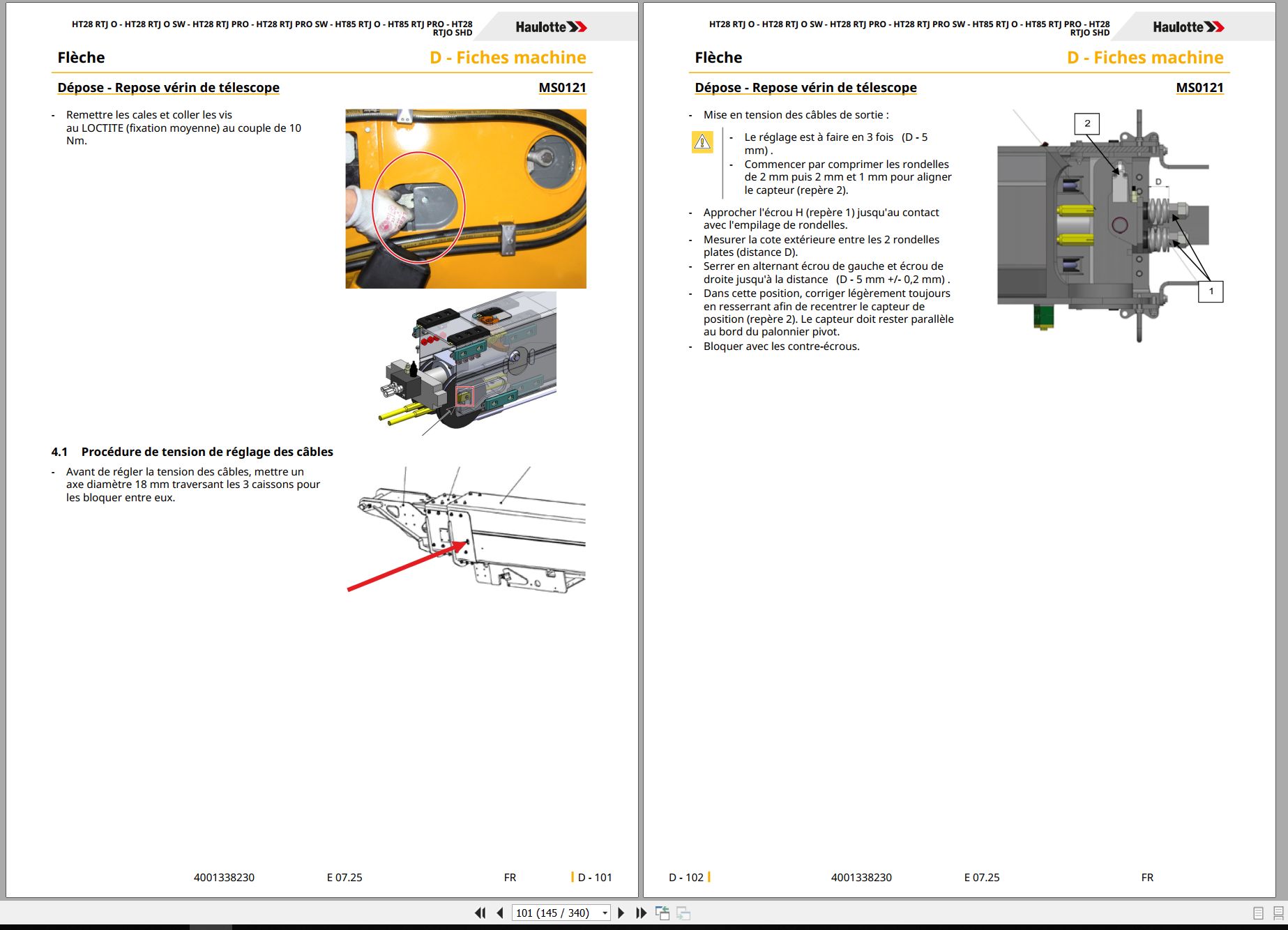
Task: Click the greyed-out next view icon
Action: 683,913
